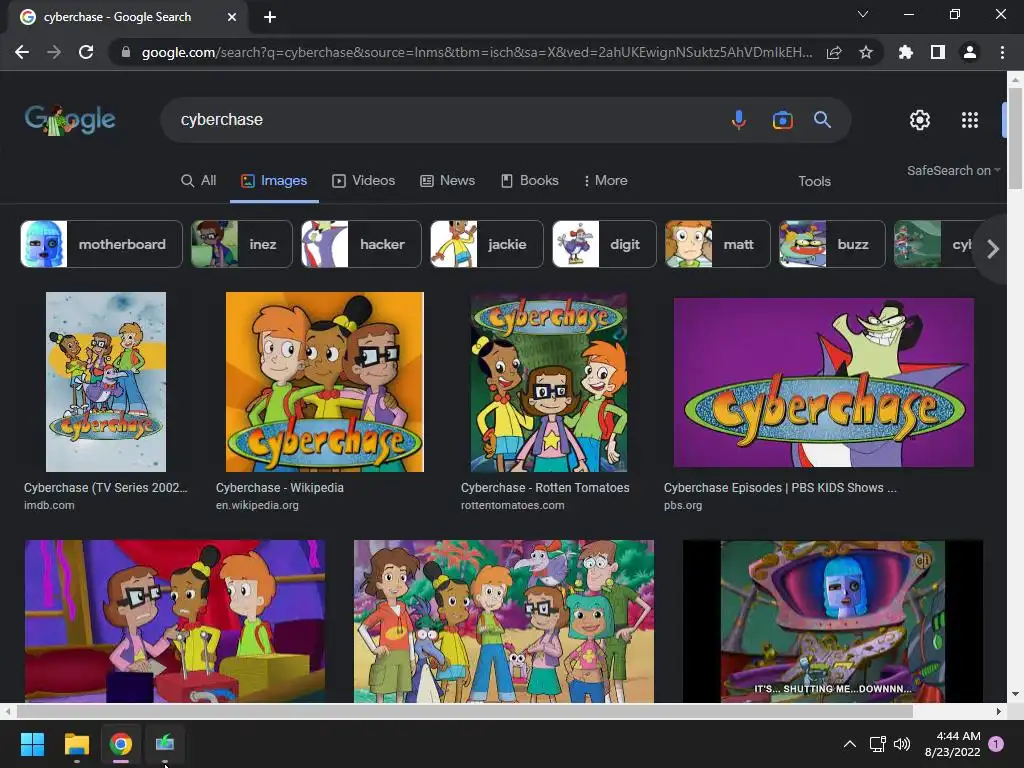This screenshot has width=1024, height=768.
Task: Close the cyberchase Google Search tab
Action: click(x=232, y=17)
